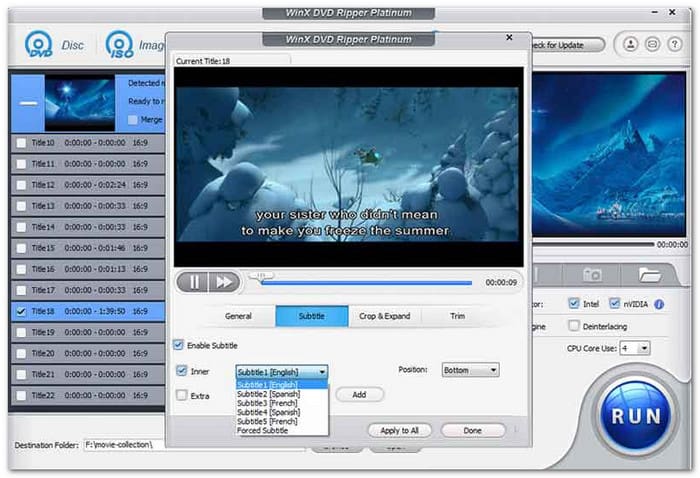
Task: Select the Title21 row
Action: [x=88, y=374]
